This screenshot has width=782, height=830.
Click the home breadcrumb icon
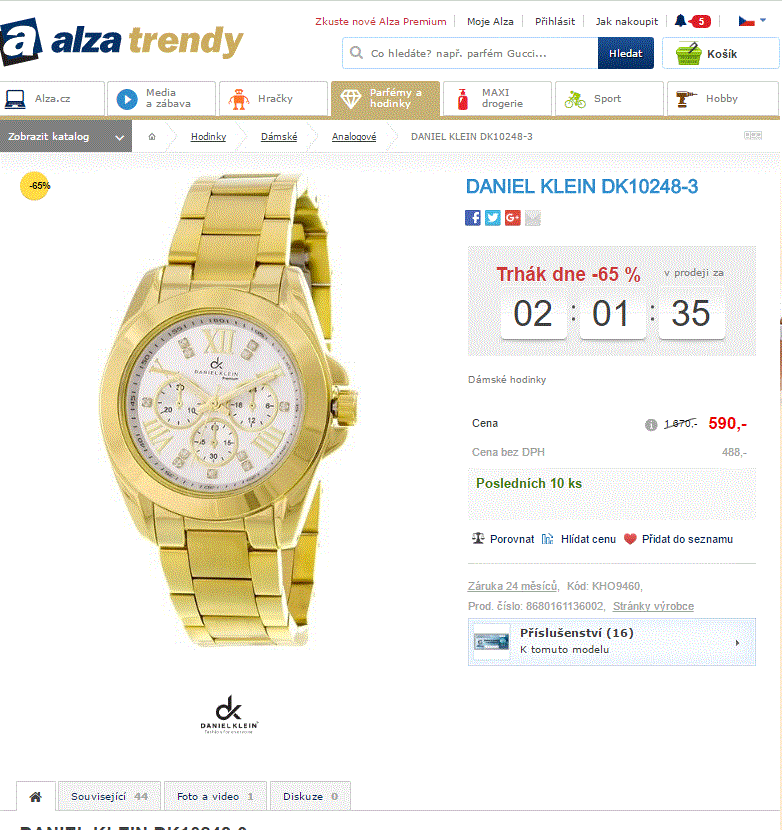point(152,137)
